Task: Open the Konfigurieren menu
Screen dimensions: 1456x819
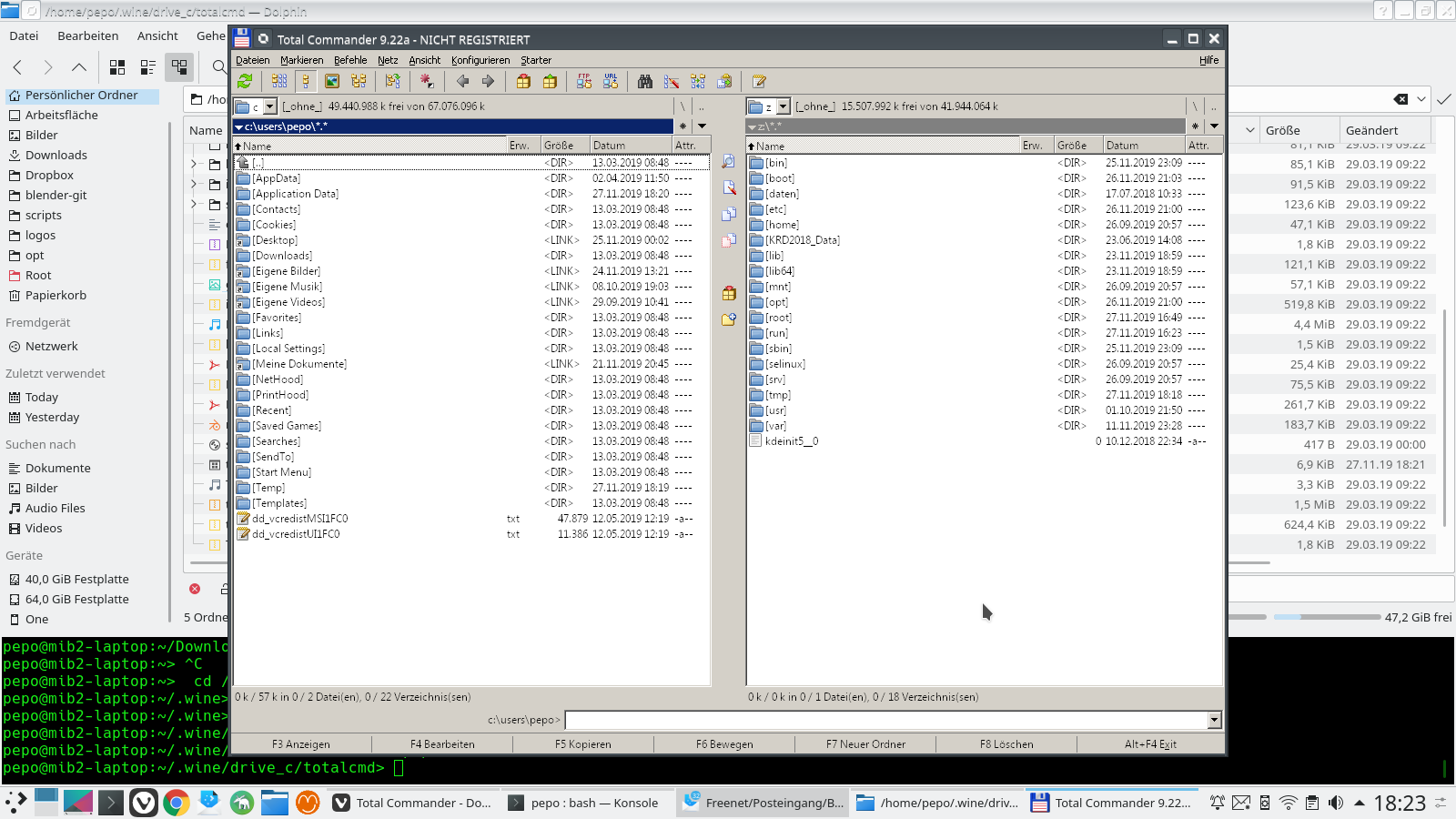Action: point(480,60)
